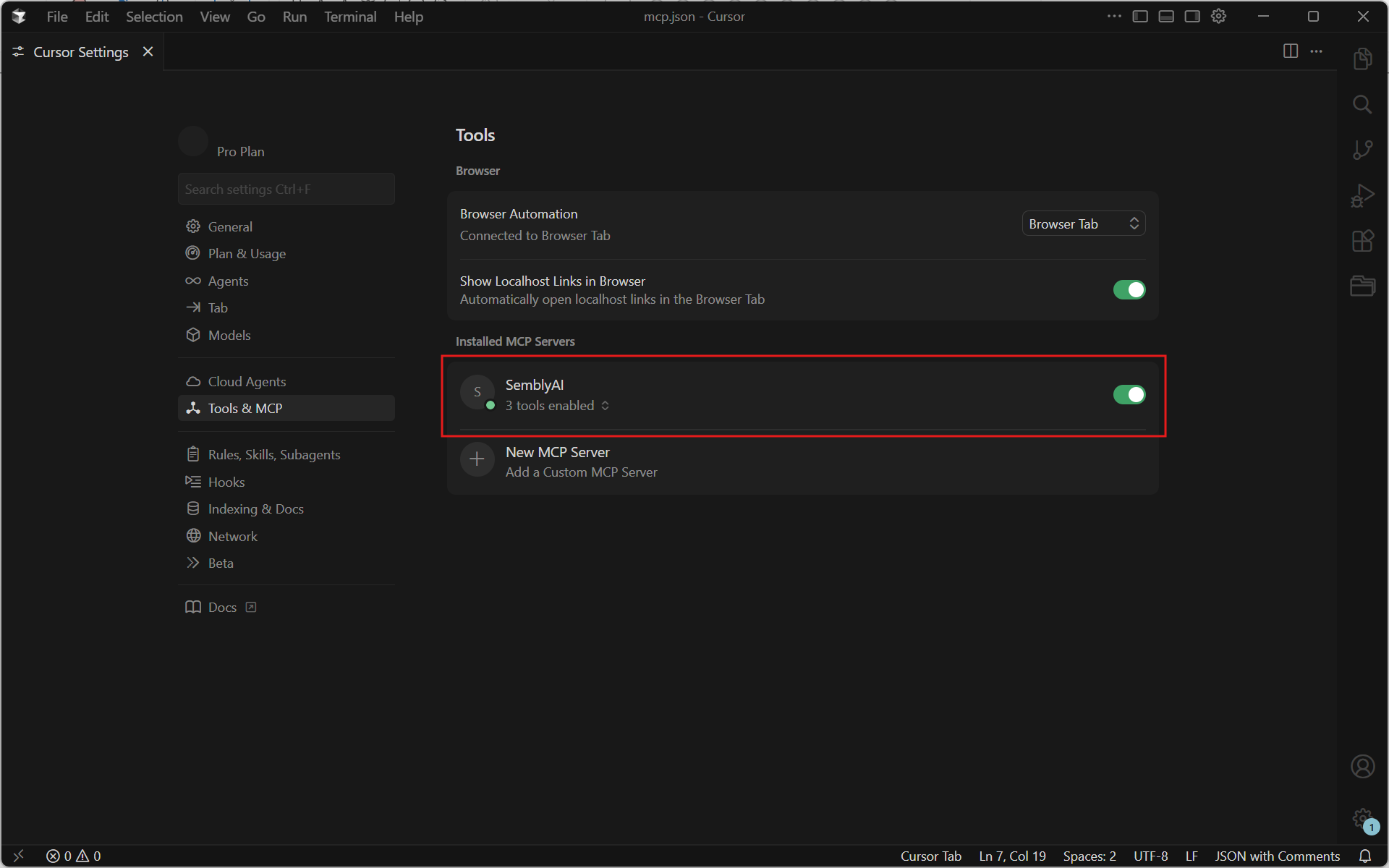
Task: Open the Docs external link
Action: click(x=222, y=608)
